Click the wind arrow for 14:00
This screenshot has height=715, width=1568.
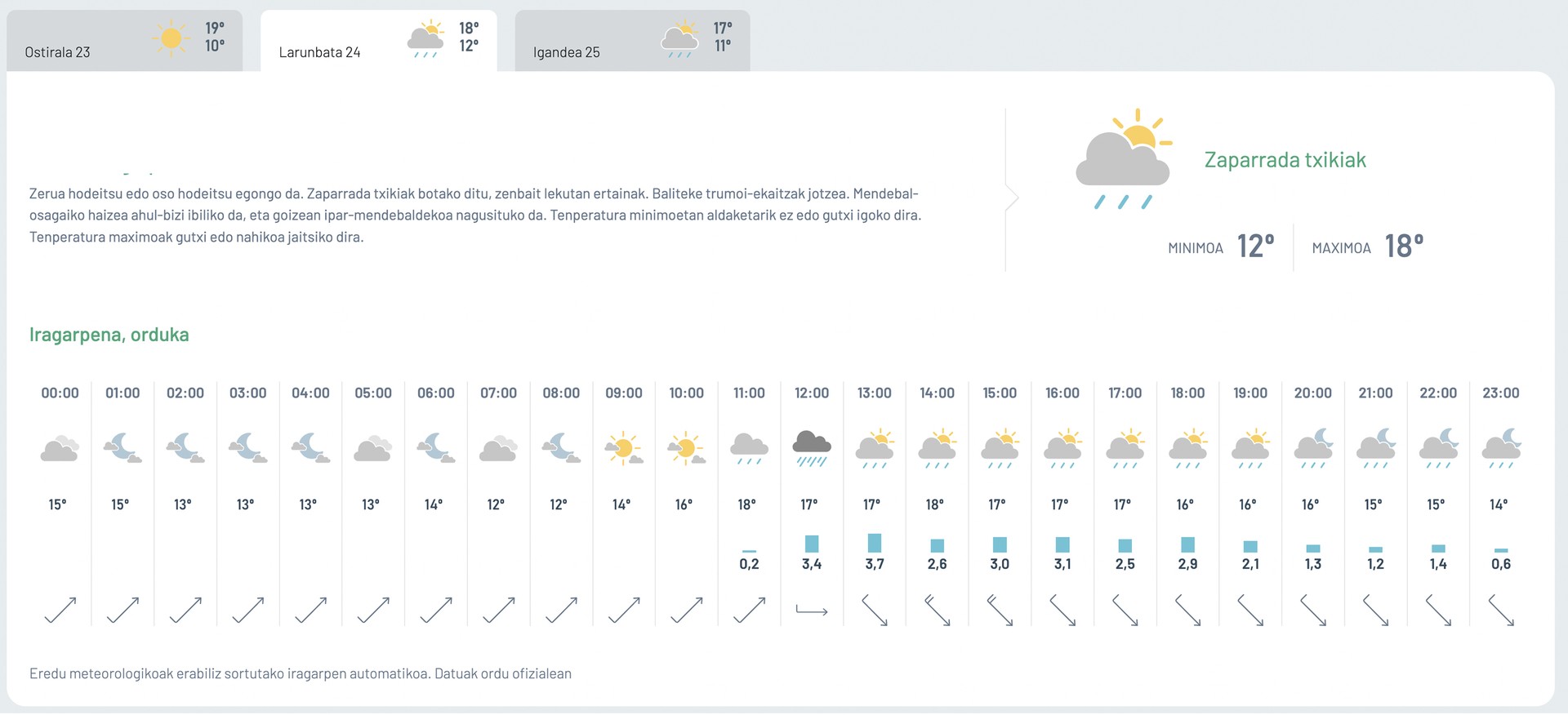coord(938,611)
